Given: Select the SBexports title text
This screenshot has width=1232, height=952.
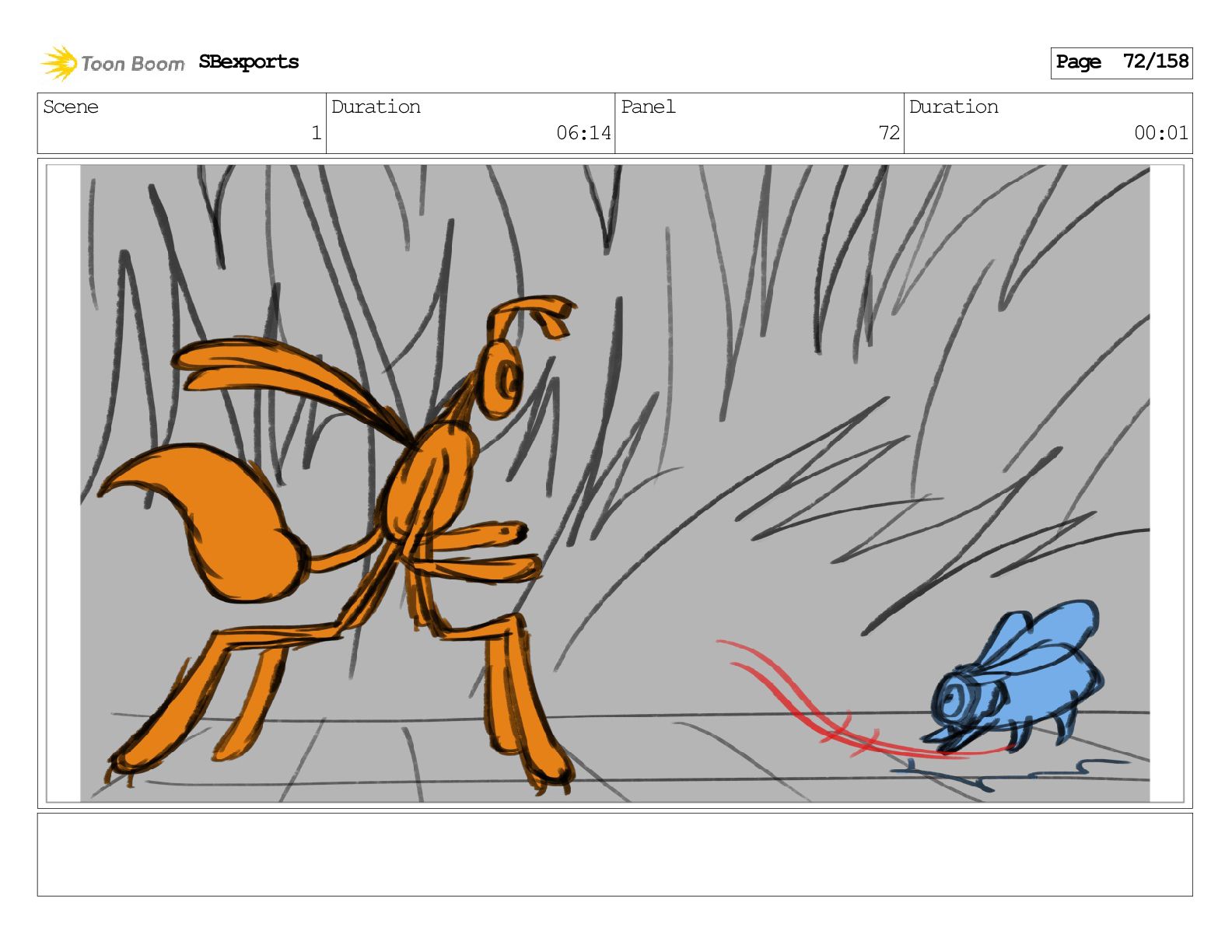Looking at the screenshot, I should (248, 62).
